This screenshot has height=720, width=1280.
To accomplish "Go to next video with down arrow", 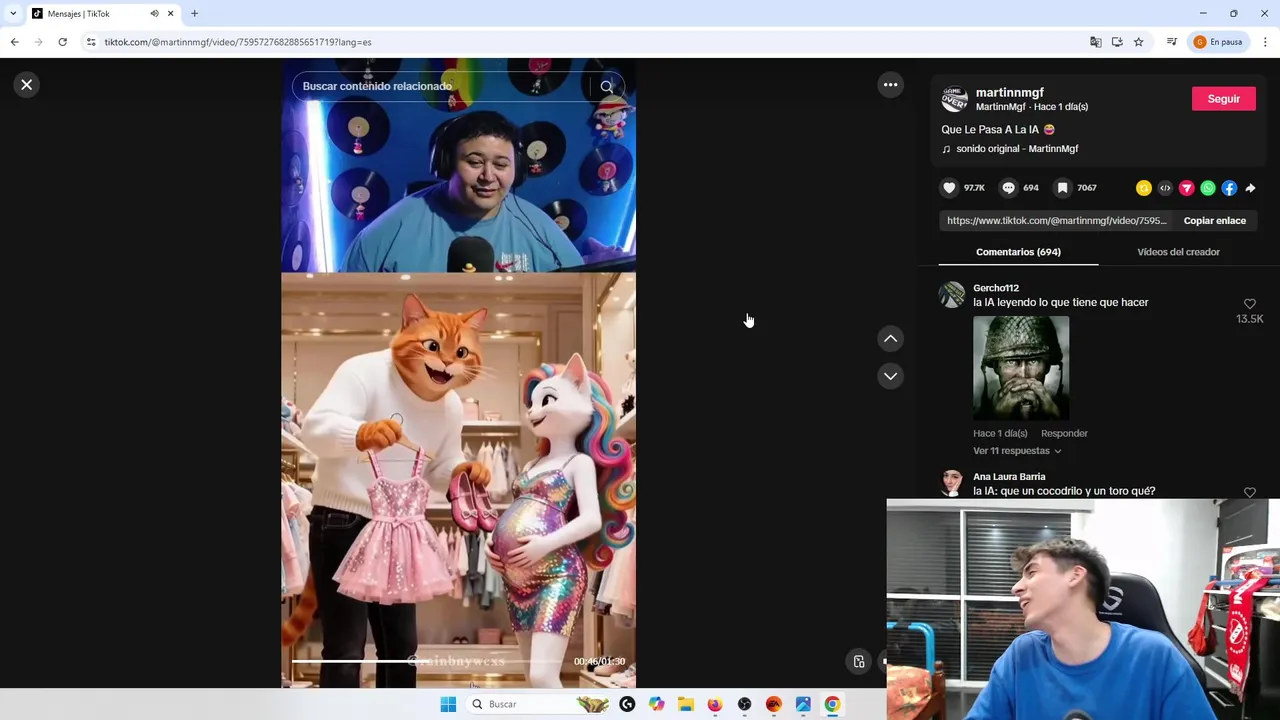I will pyautogui.click(x=890, y=376).
